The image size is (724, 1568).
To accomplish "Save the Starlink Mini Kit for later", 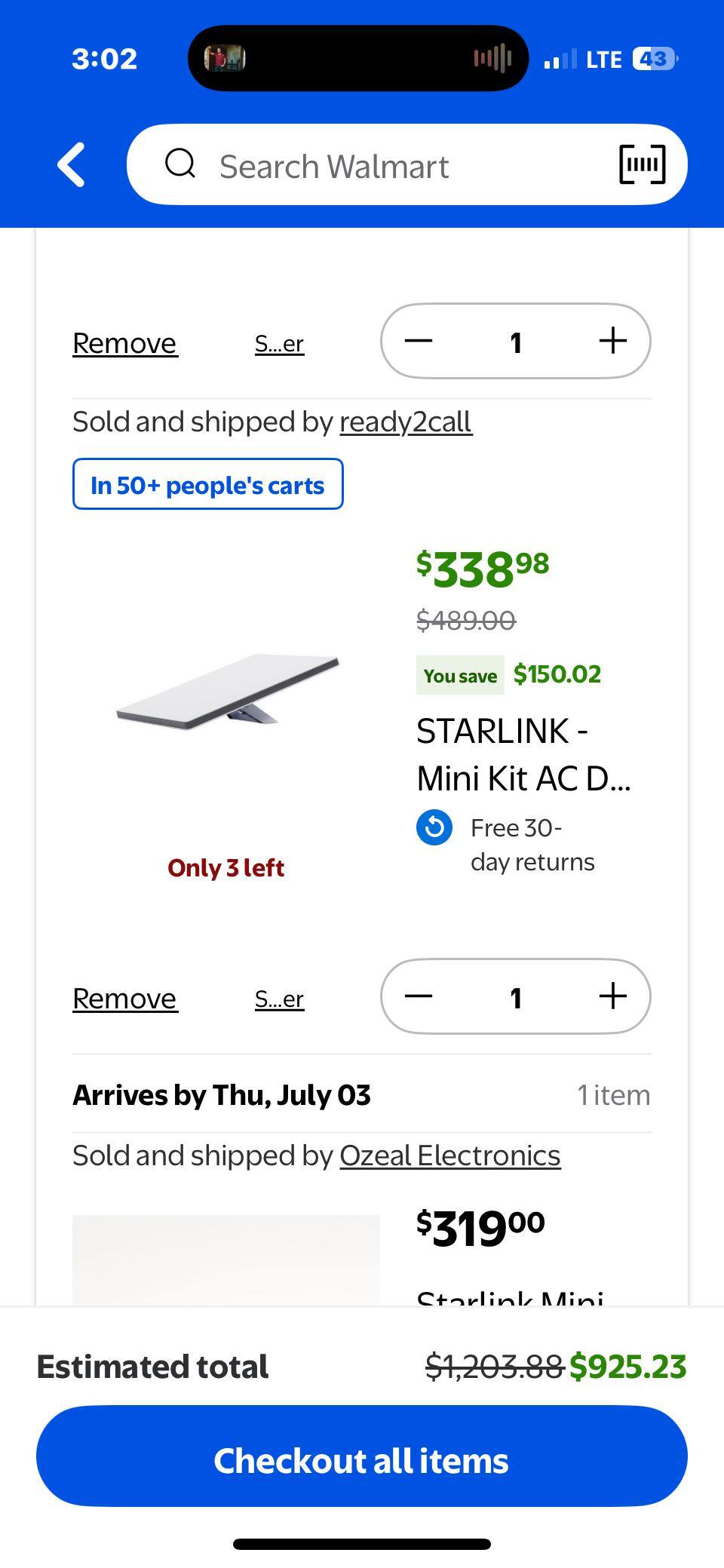I will coord(279,999).
